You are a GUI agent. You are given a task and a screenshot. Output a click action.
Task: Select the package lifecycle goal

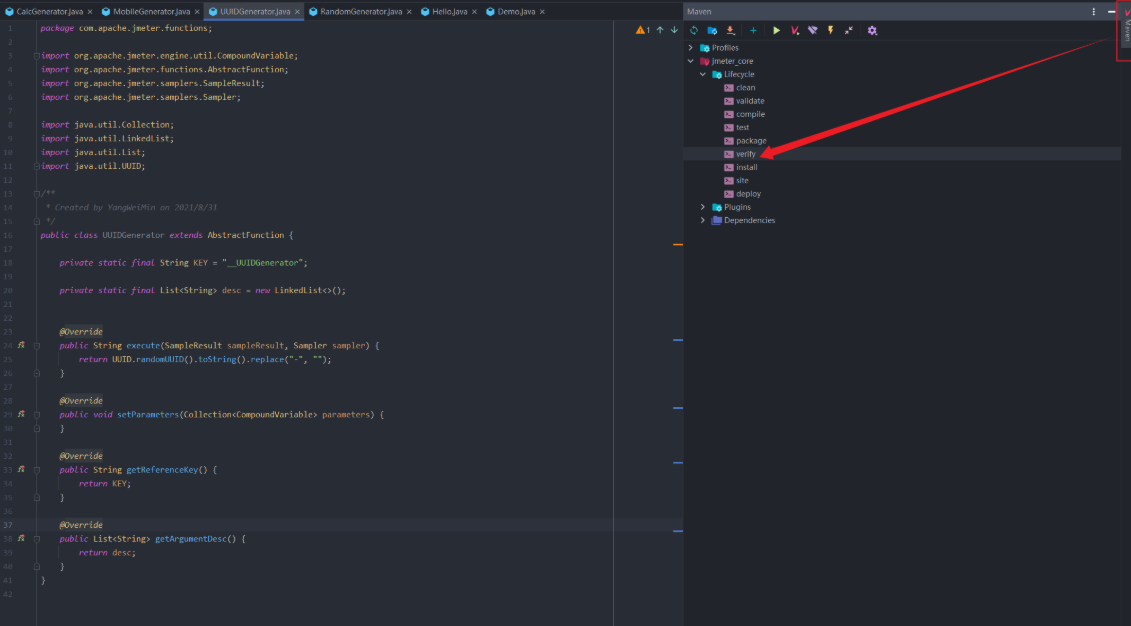point(751,141)
